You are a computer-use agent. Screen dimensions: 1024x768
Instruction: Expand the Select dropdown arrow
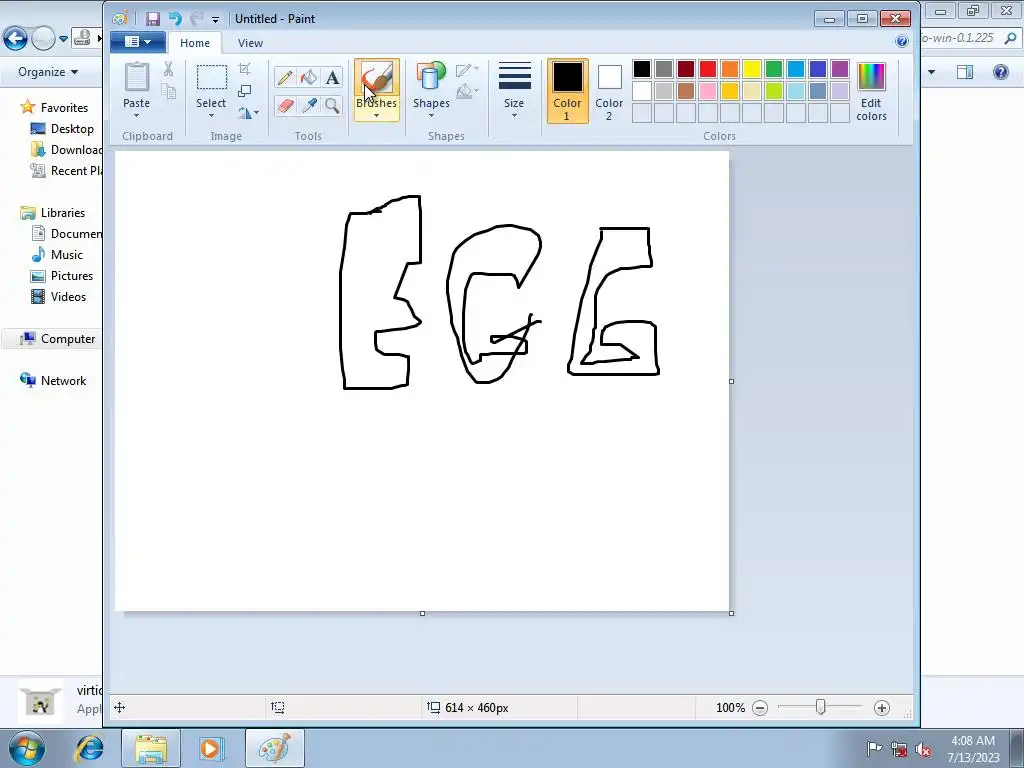212,116
